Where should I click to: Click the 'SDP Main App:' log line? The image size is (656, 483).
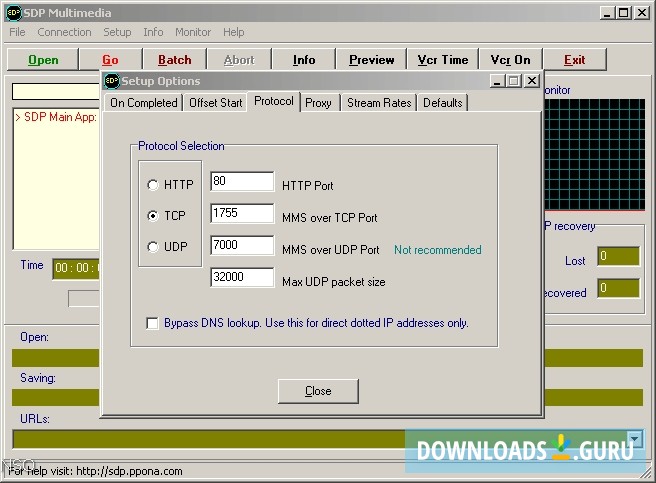[x=56, y=117]
